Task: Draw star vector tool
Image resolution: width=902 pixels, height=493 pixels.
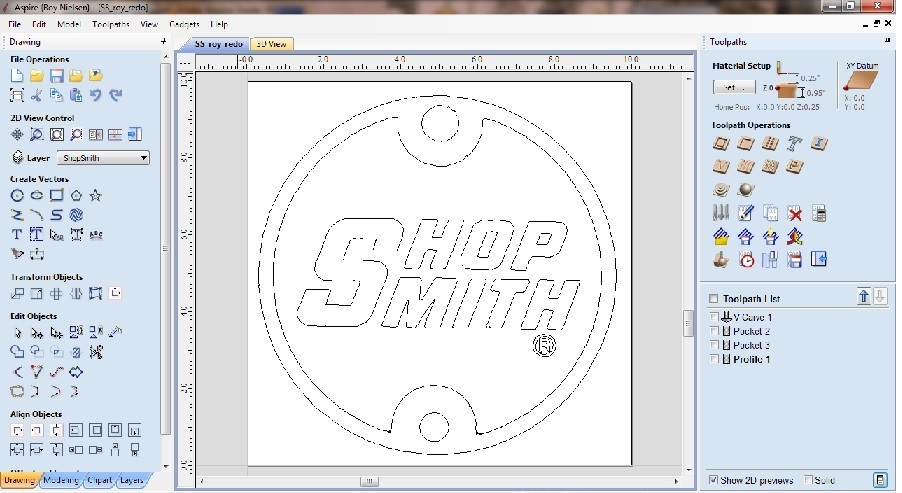Action: click(x=95, y=196)
